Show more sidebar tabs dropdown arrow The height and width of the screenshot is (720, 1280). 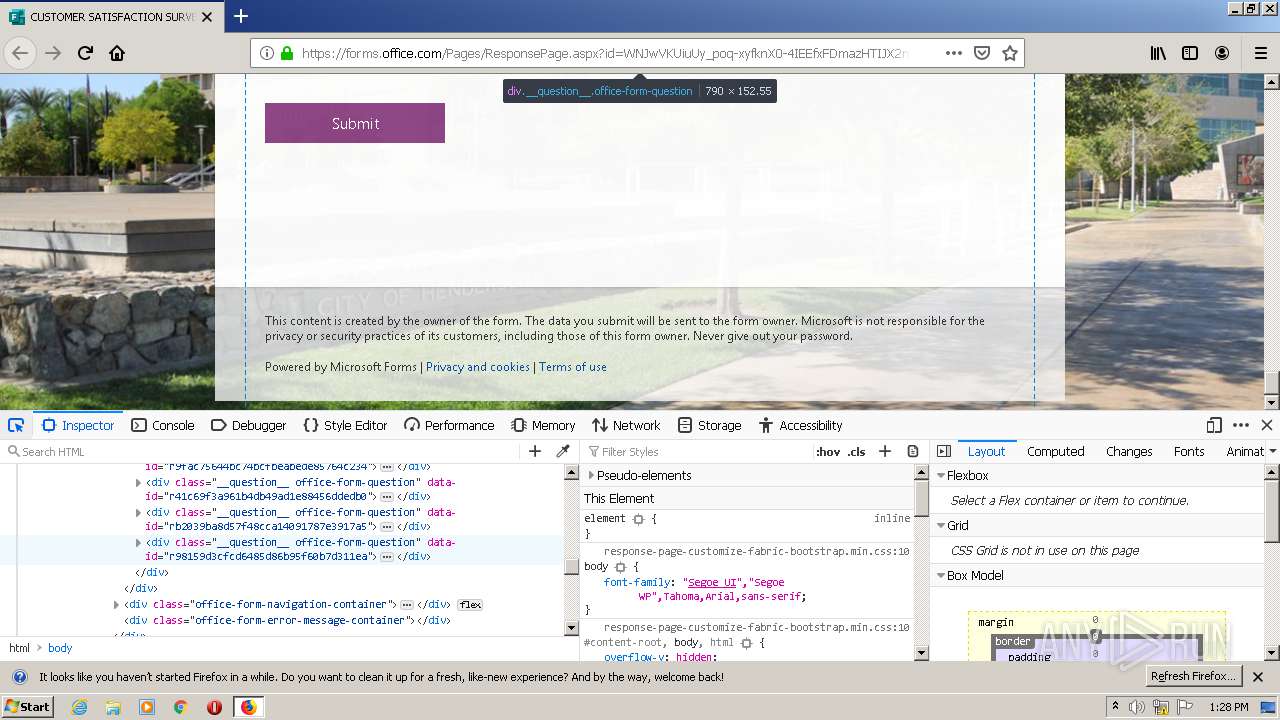(x=1272, y=451)
